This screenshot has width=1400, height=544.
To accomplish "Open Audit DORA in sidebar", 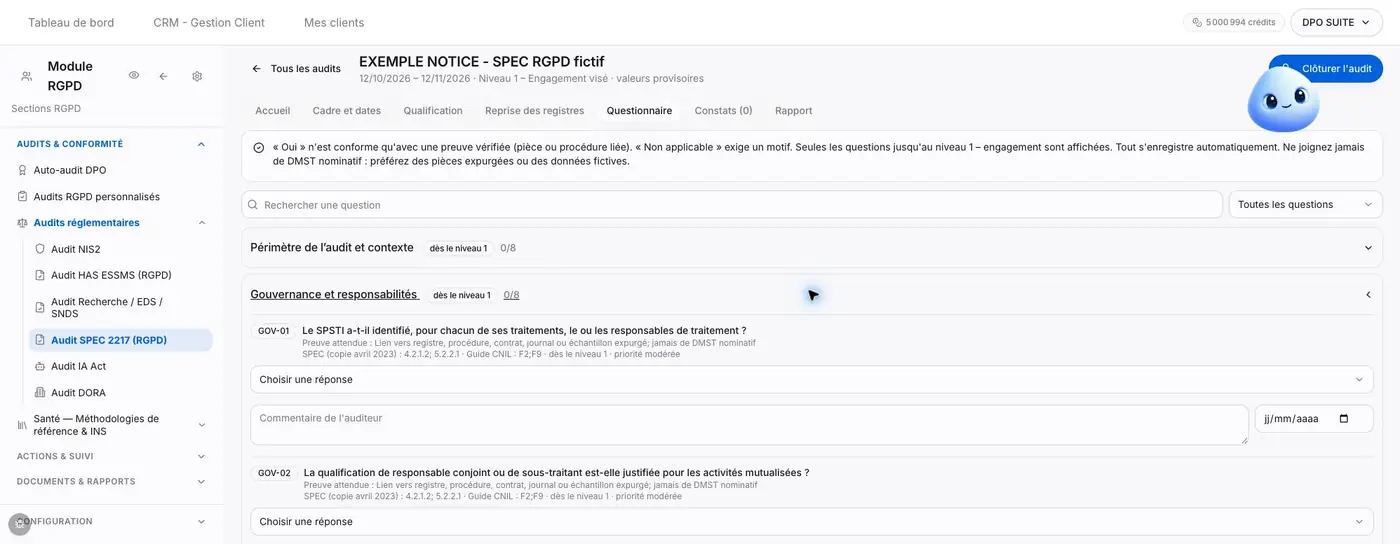I will pos(78,392).
